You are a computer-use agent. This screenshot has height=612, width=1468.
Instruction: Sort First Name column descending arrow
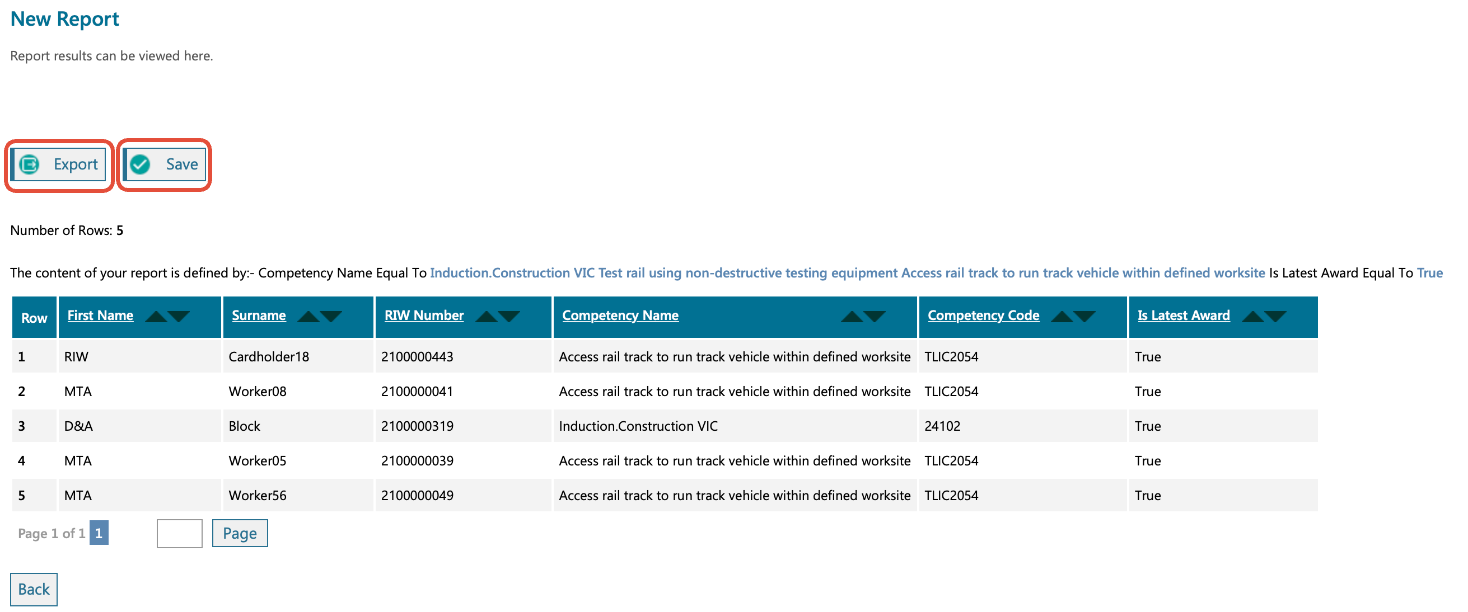click(179, 317)
